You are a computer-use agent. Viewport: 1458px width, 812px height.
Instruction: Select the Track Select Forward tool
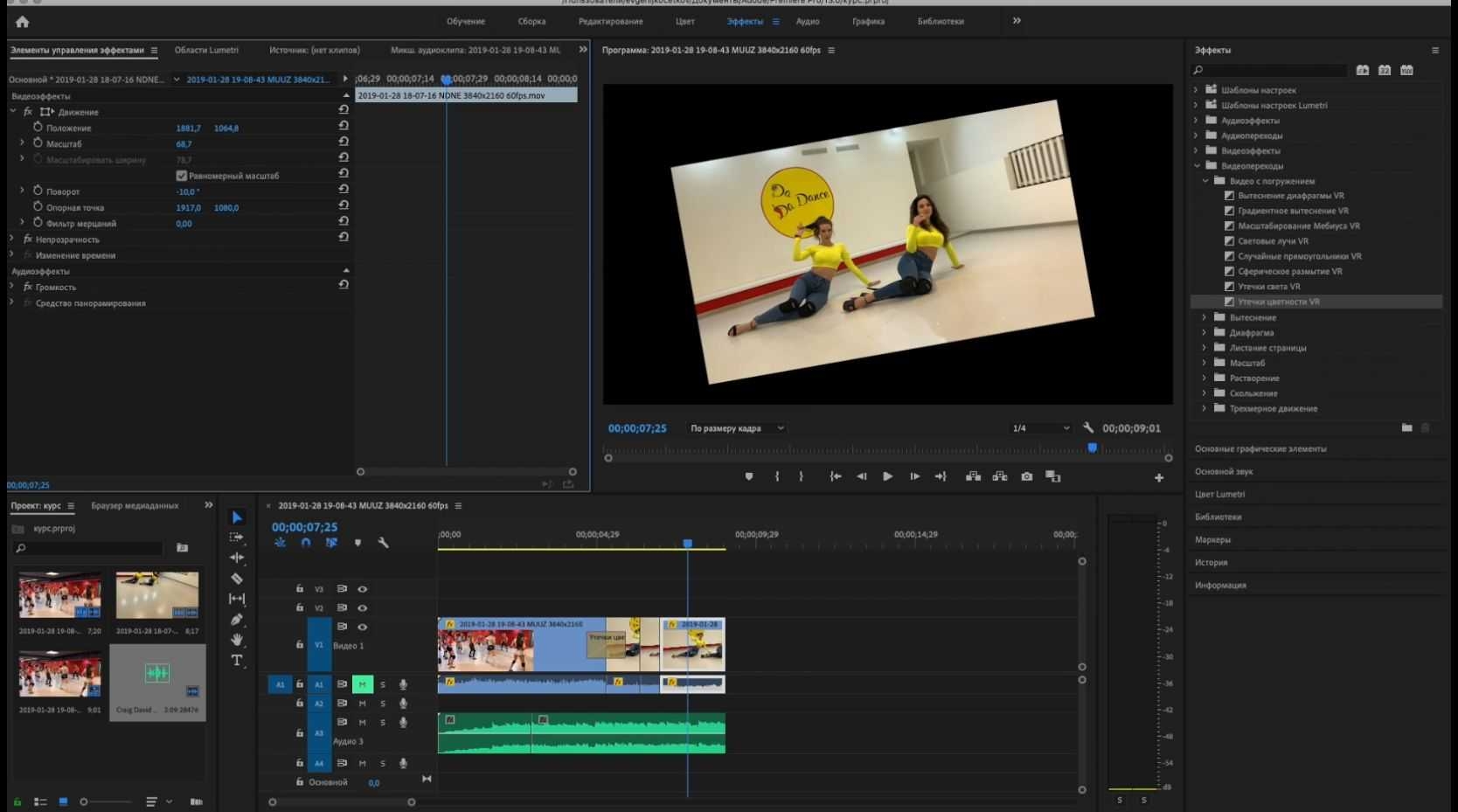click(237, 538)
